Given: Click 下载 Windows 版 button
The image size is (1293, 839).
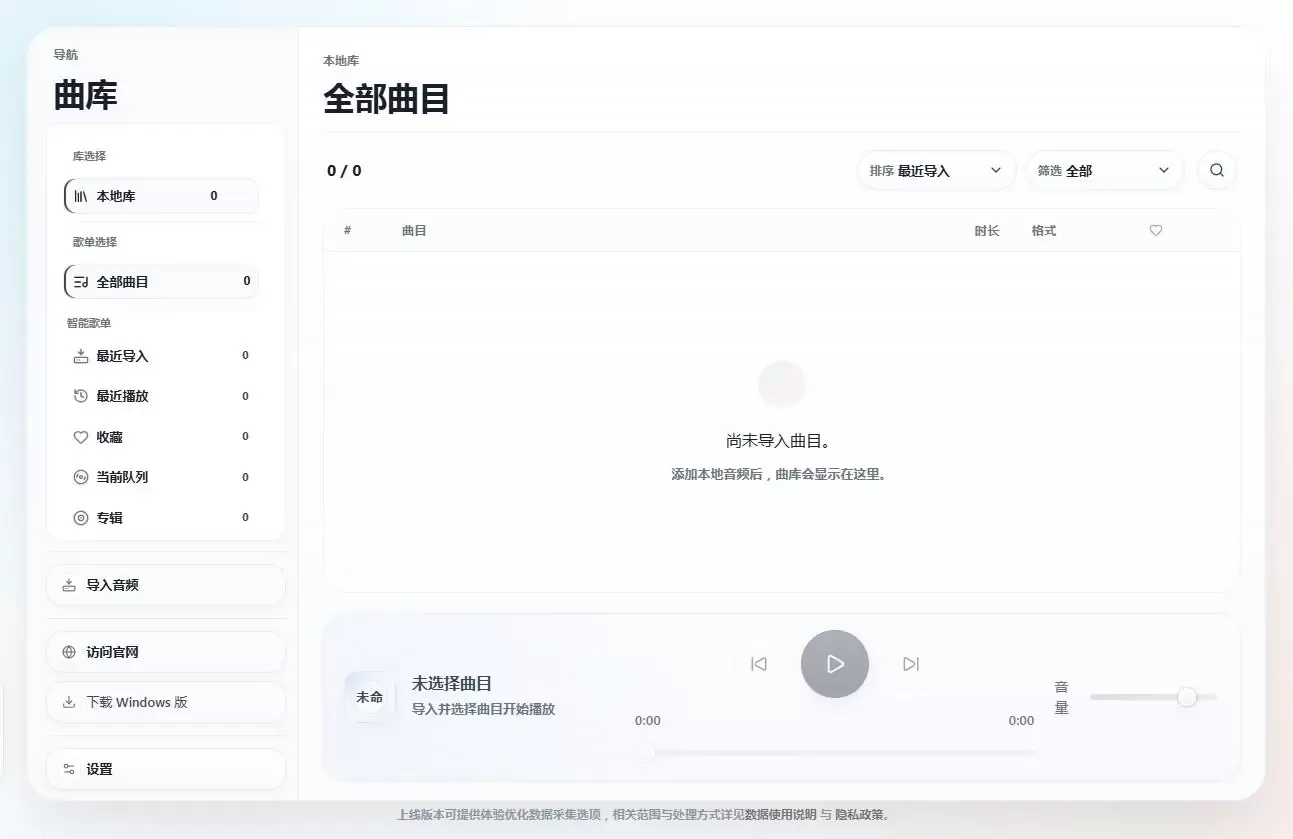Looking at the screenshot, I should 166,702.
